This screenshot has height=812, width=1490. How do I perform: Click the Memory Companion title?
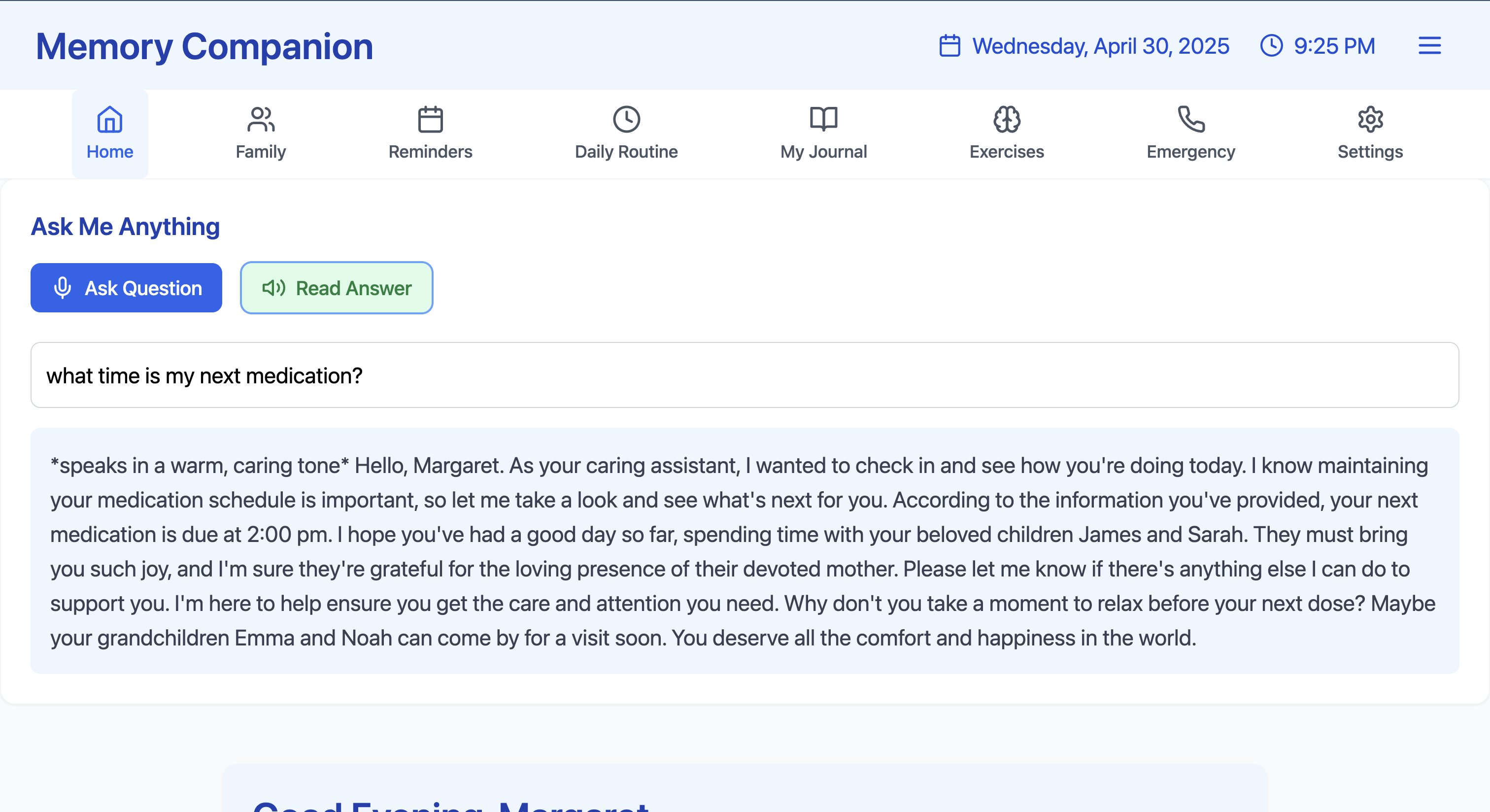[x=204, y=46]
